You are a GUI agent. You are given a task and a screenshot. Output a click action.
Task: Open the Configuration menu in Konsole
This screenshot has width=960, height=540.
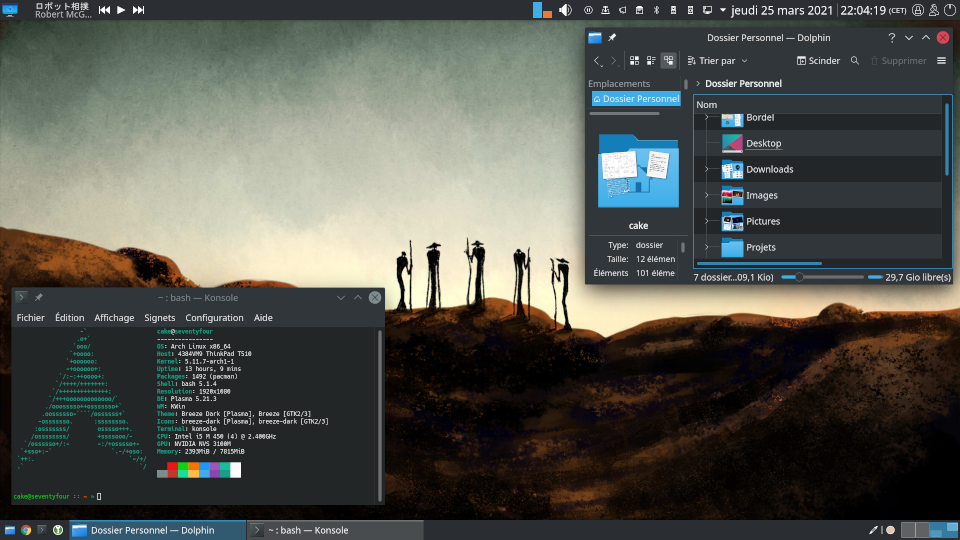214,318
